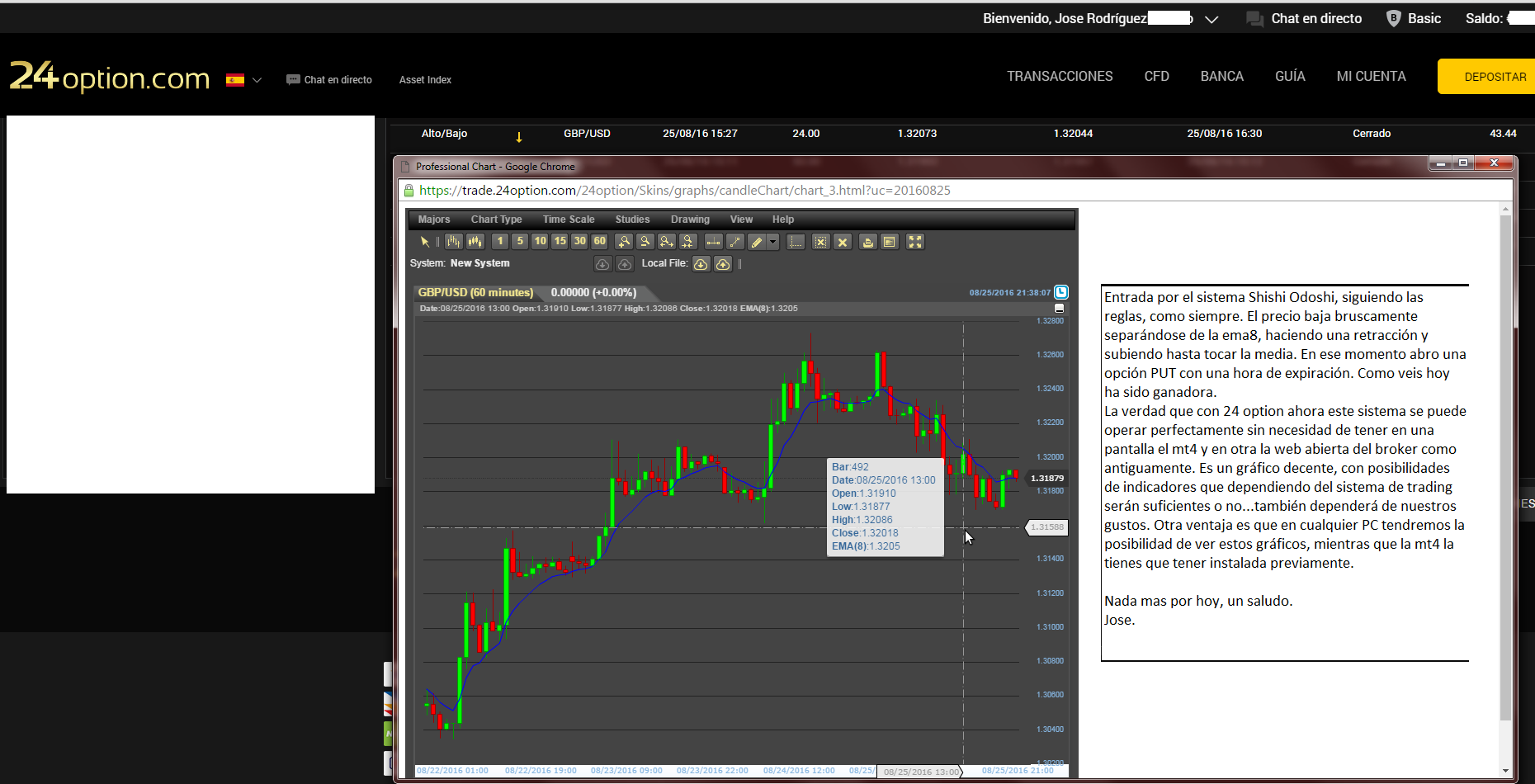
Task: Click the system download cloud icon
Action: click(x=602, y=264)
